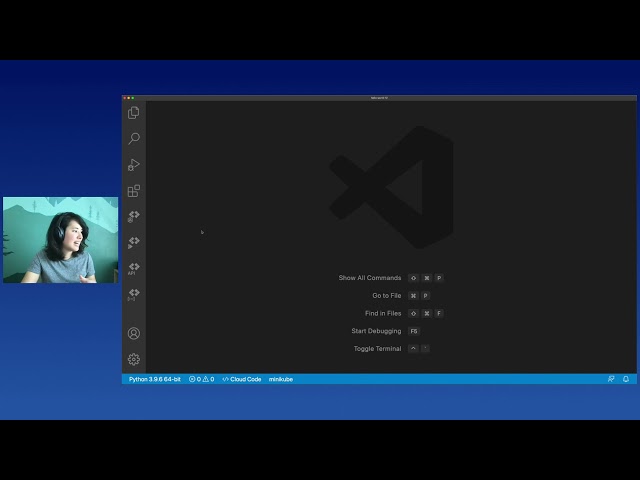Open Cloud Code icon with play badge
This screenshot has width=640, height=480.
click(133, 242)
